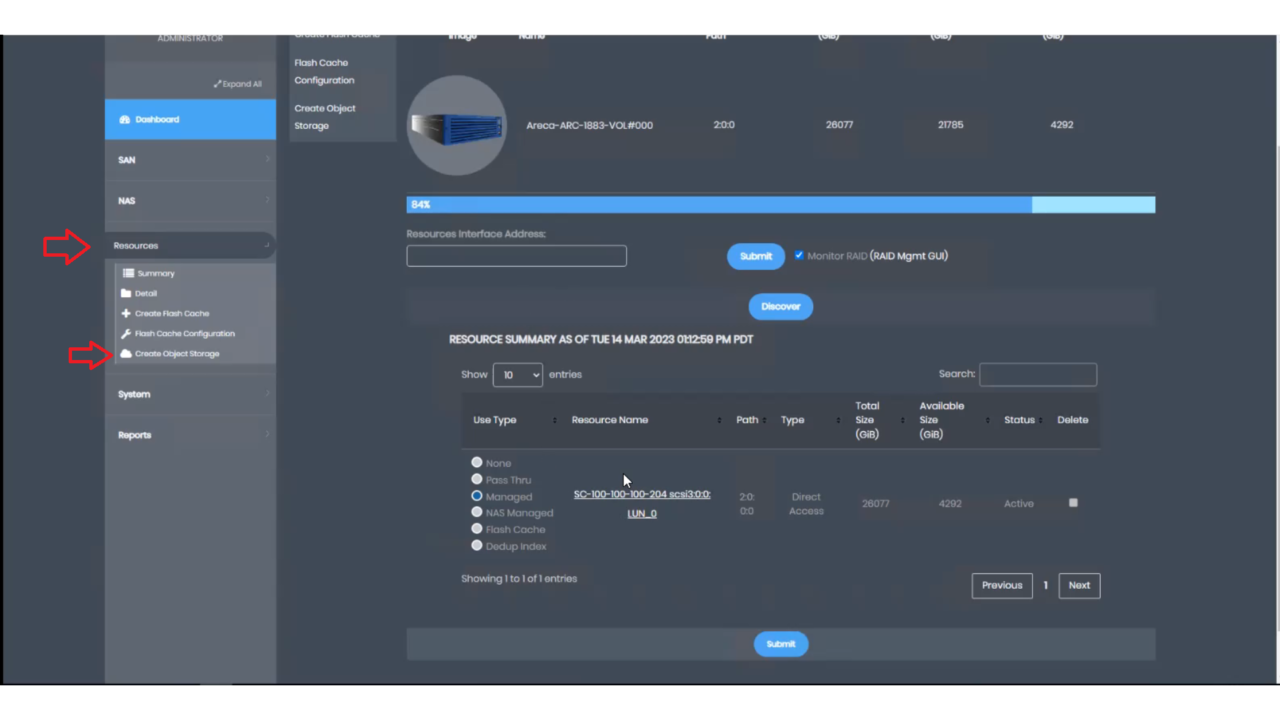Screen dimensions: 1280x720
Task: Collapse the Resources section
Action: (x=136, y=245)
